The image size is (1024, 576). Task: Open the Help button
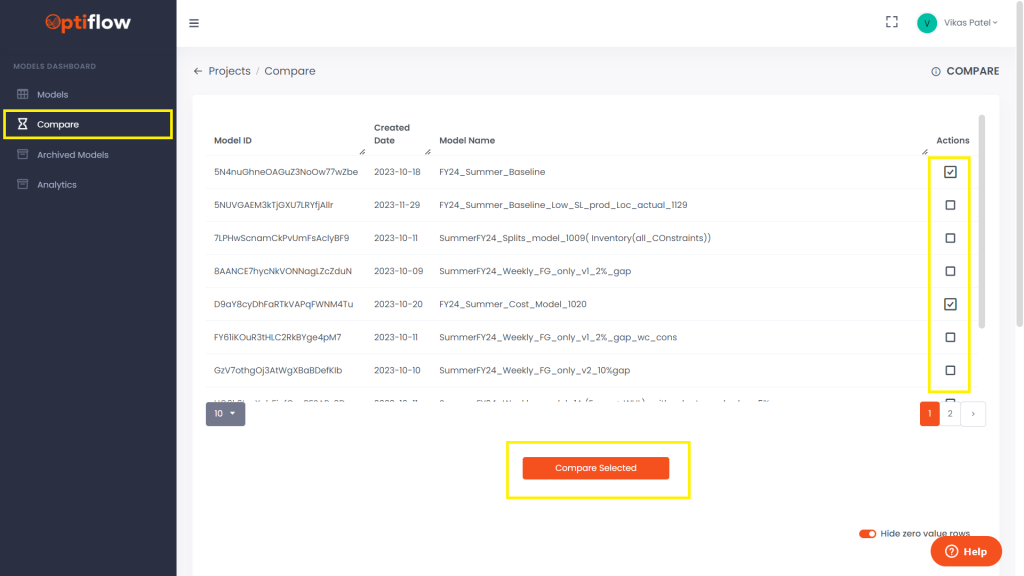(965, 551)
